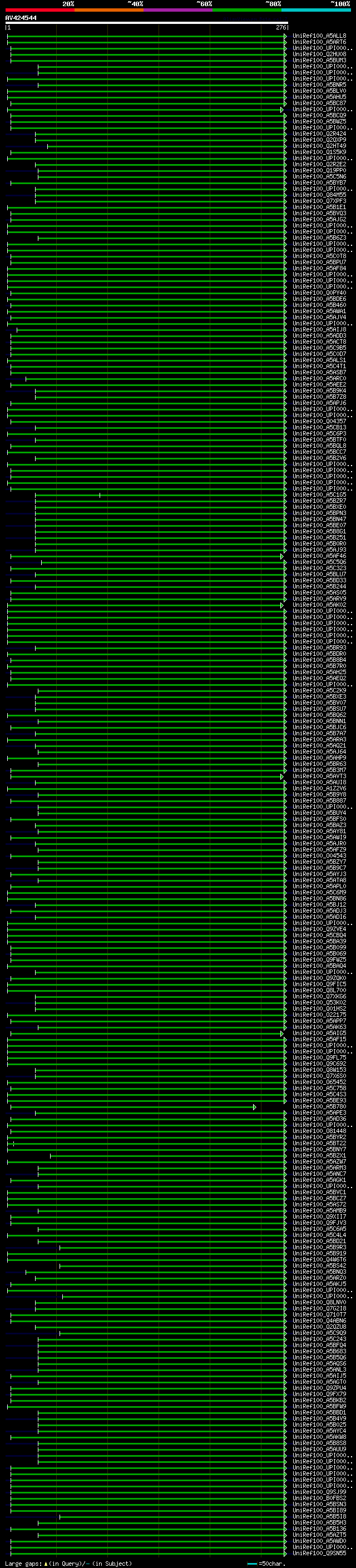Select the UniRef100_Q19PP0 label
The image size is (356, 1568).
319,170
